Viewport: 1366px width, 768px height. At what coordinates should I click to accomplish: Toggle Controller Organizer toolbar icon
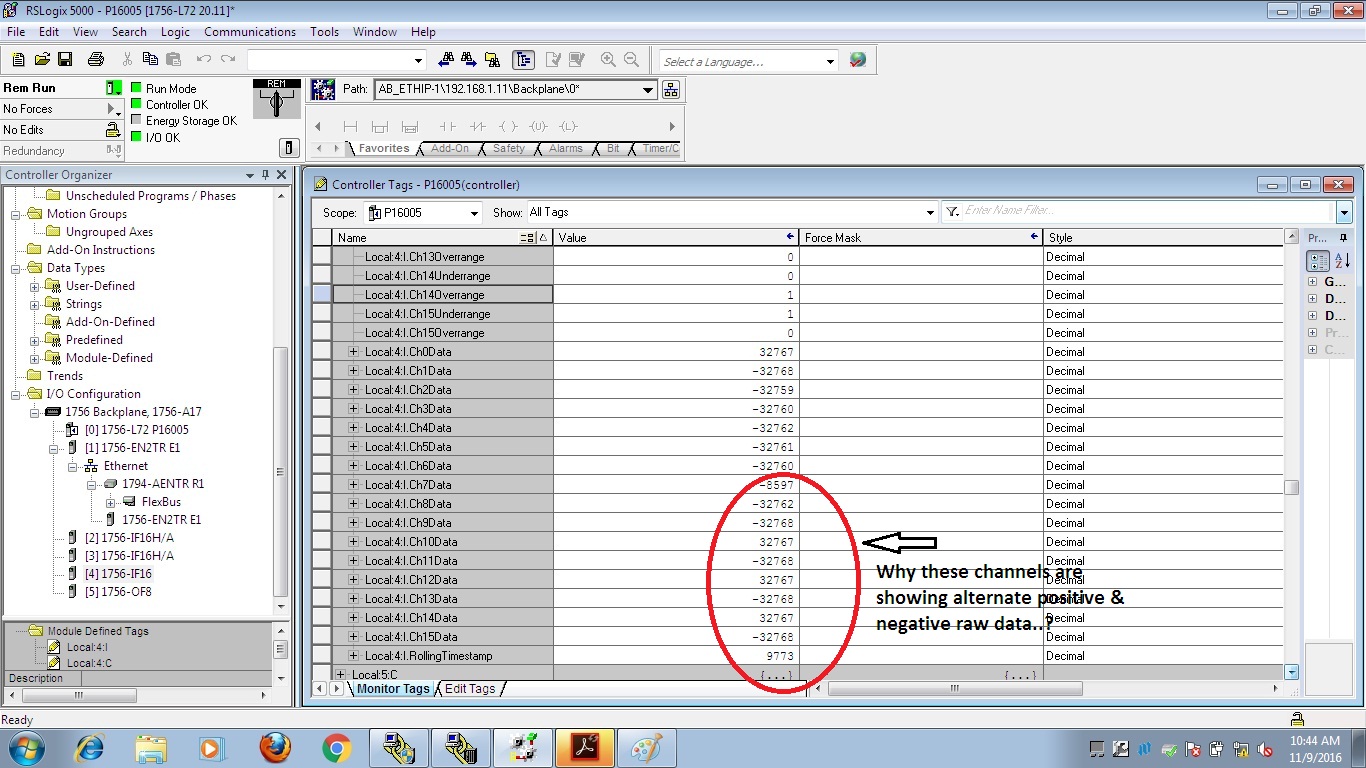[x=522, y=60]
